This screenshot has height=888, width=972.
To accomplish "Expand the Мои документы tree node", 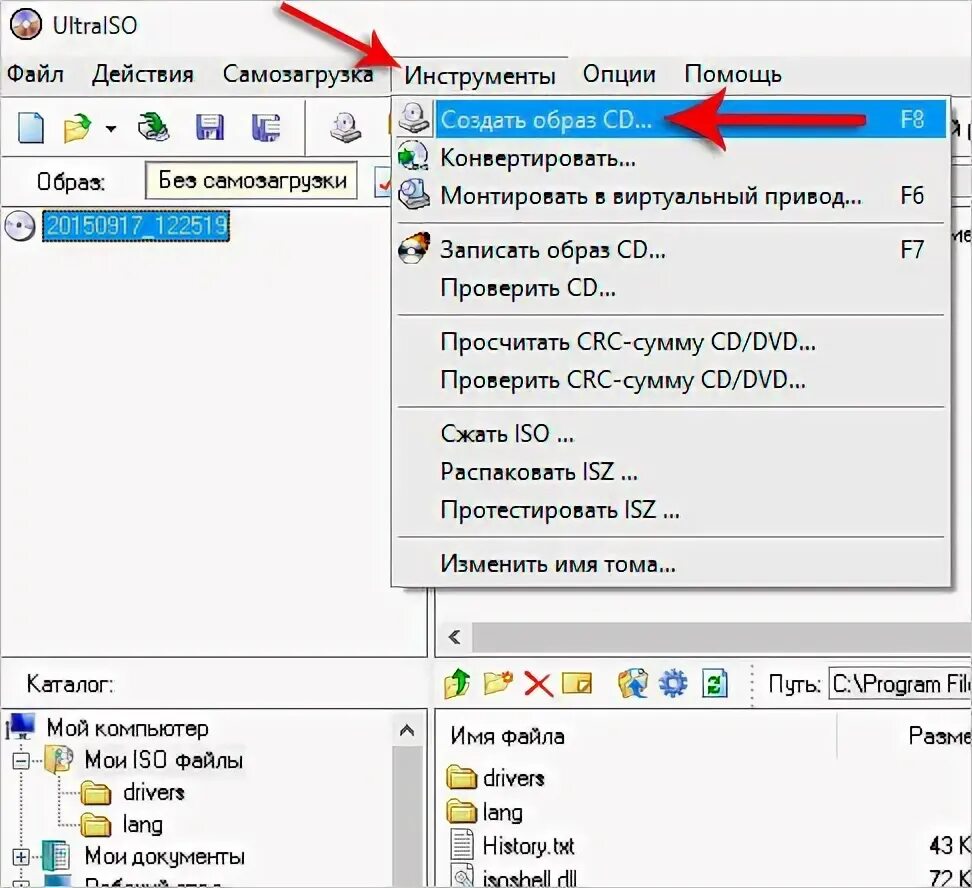I will [x=21, y=858].
